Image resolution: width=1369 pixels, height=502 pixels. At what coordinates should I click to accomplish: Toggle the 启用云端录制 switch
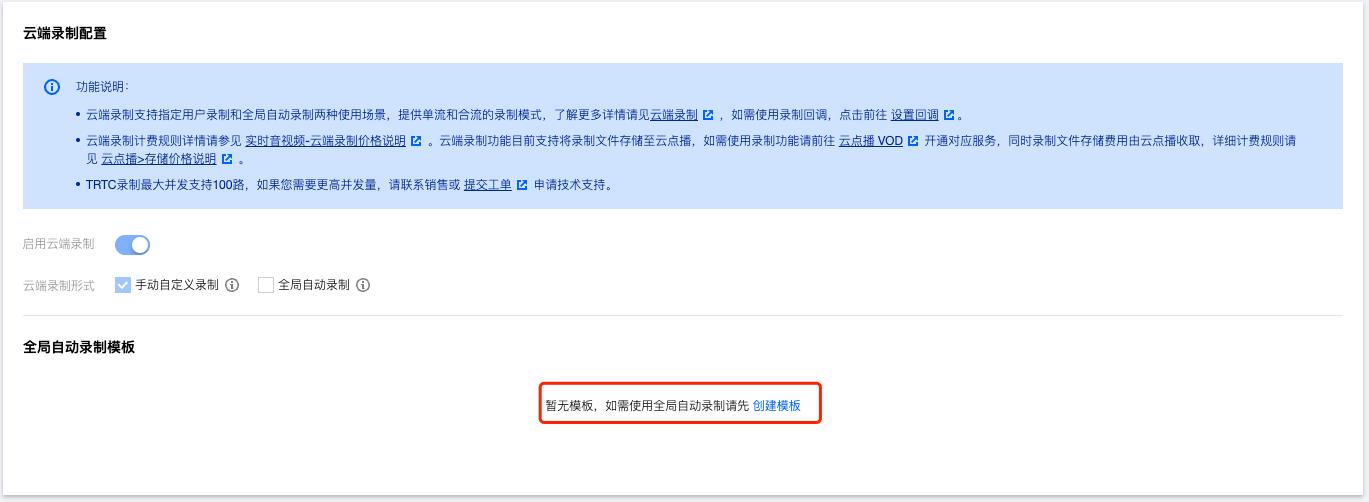(x=133, y=245)
